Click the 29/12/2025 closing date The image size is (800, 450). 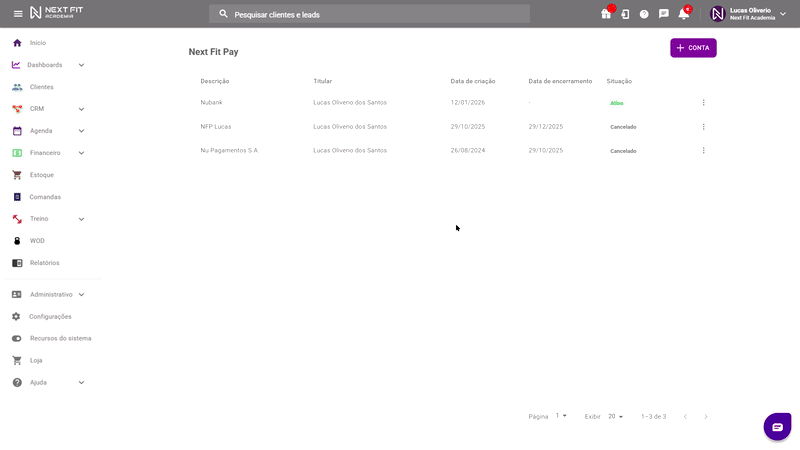[x=545, y=127]
